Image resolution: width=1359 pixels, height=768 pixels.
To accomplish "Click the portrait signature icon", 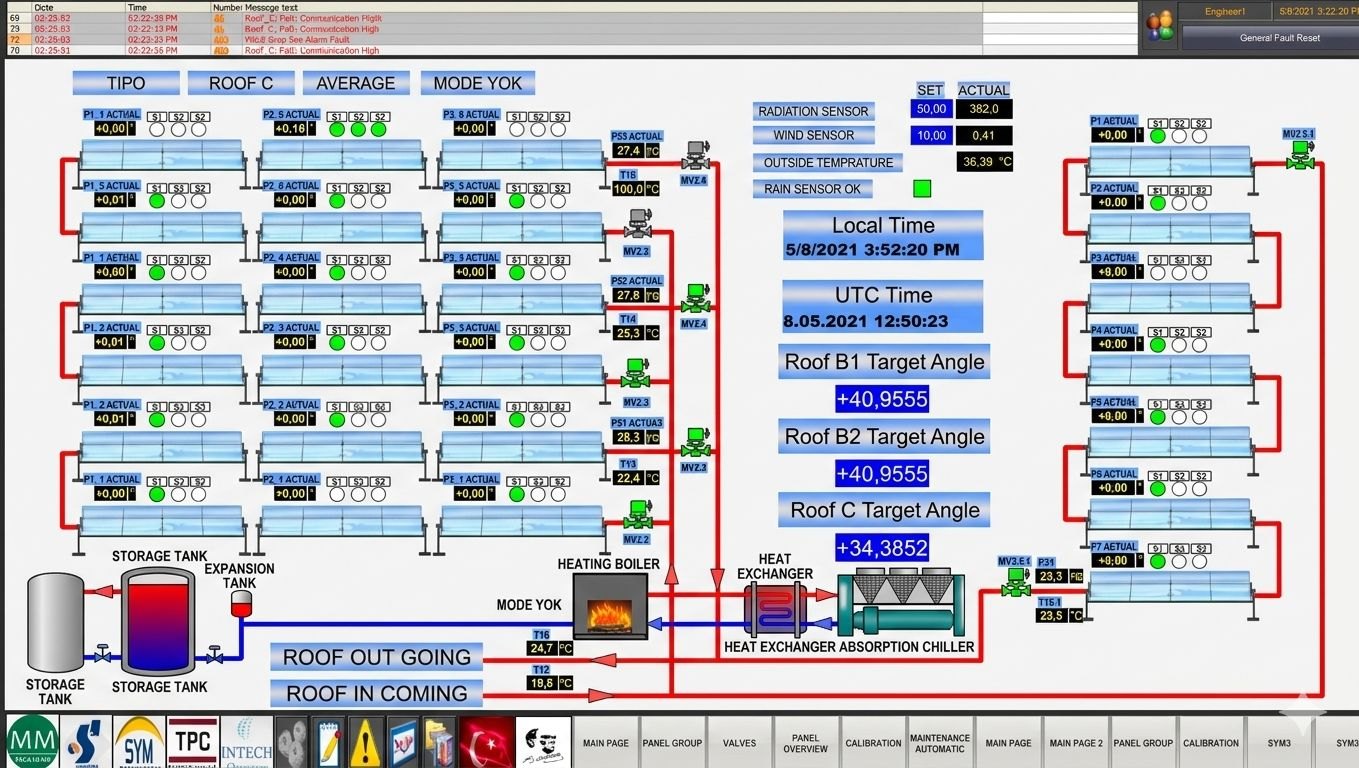I will [x=544, y=742].
